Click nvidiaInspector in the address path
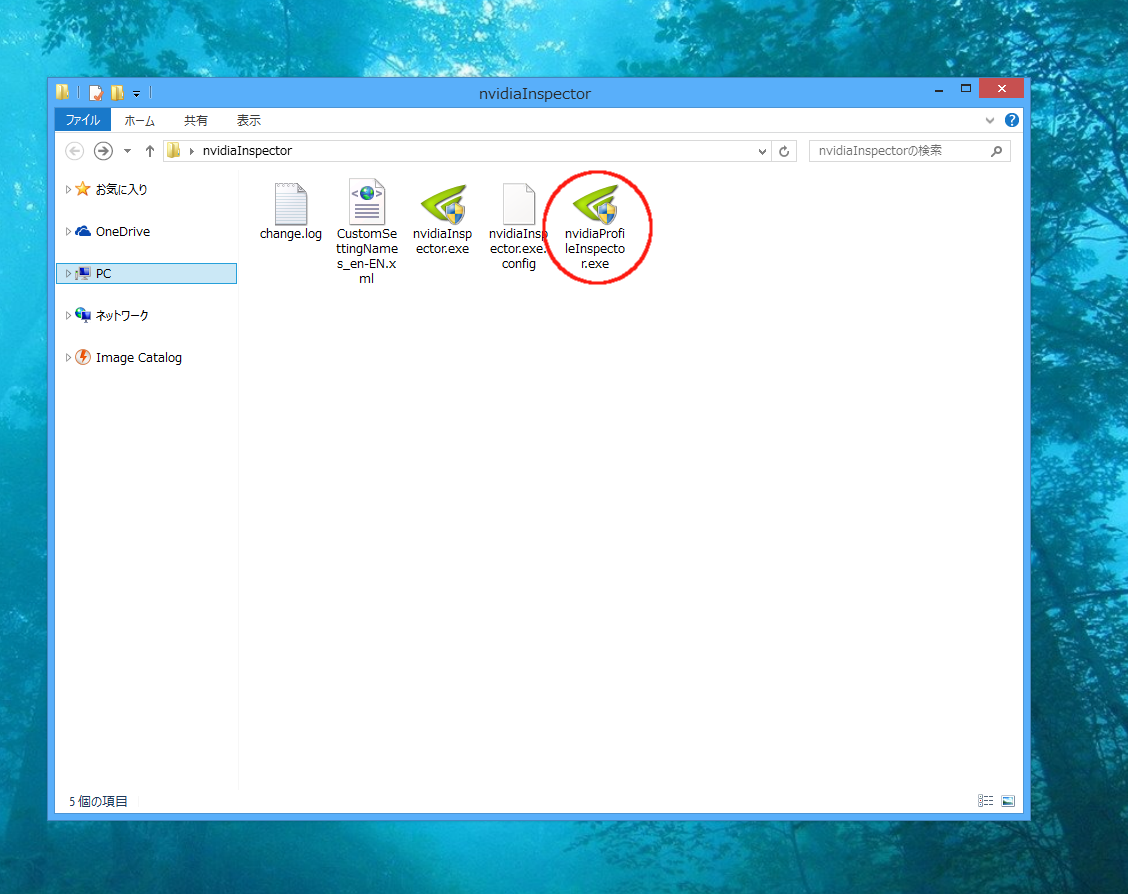Image resolution: width=1128 pixels, height=894 pixels. pyautogui.click(x=247, y=151)
